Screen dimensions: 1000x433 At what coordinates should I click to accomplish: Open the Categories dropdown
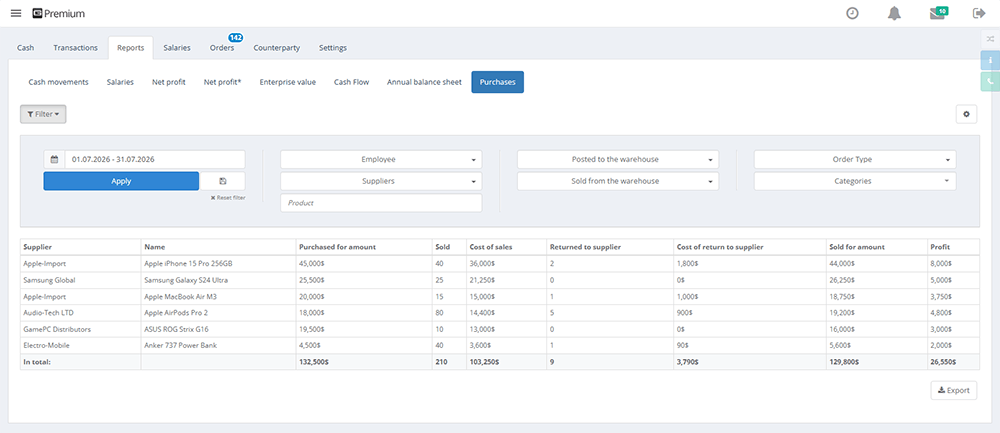tap(855, 181)
